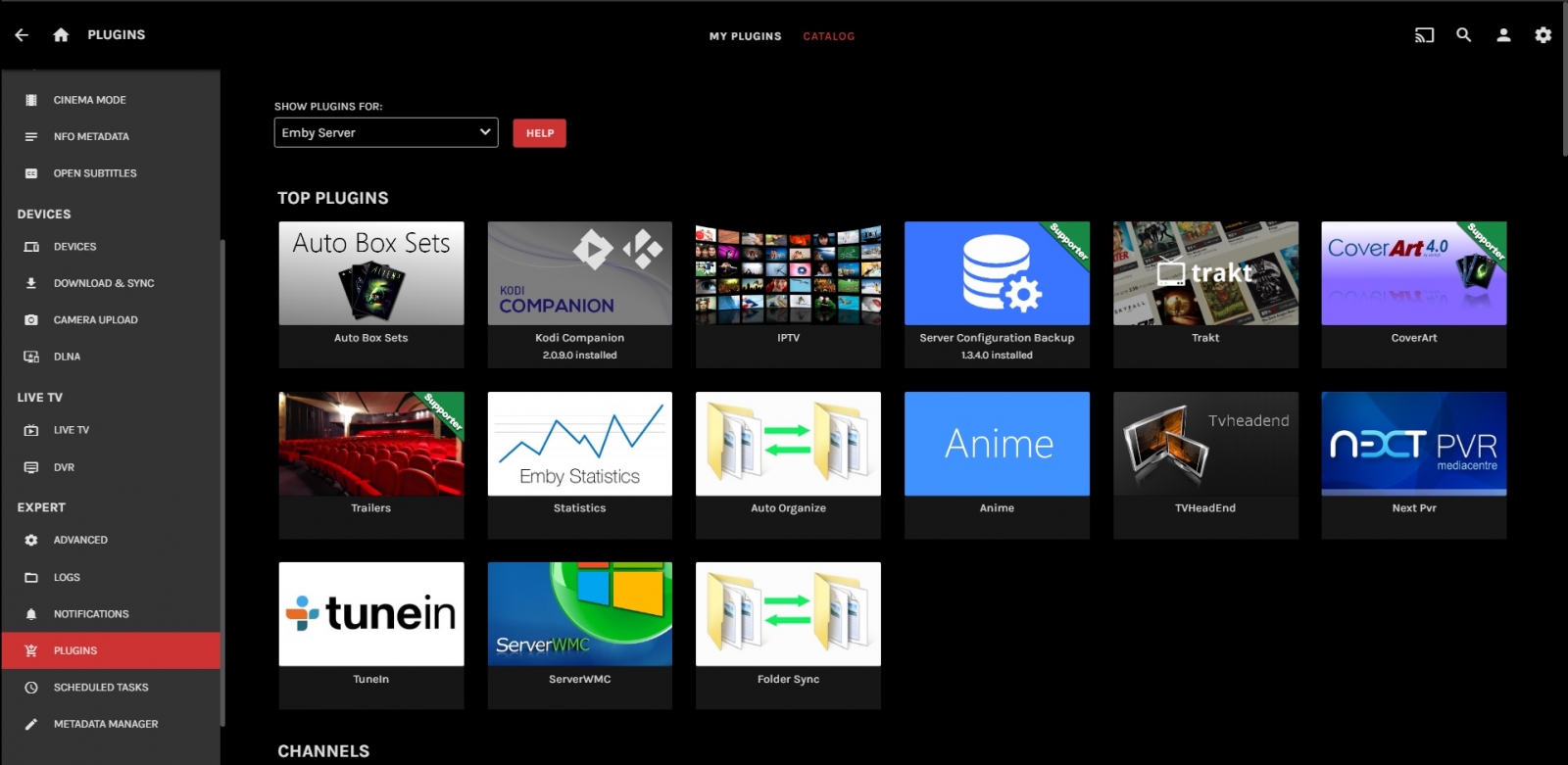Click the sidebar vertical scrollbar
This screenshot has width=1568, height=765.
coord(222,483)
